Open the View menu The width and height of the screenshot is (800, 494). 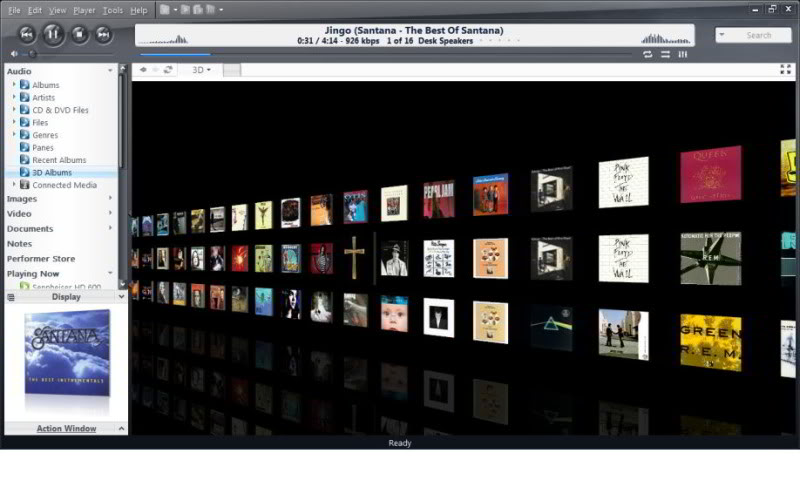coord(57,10)
